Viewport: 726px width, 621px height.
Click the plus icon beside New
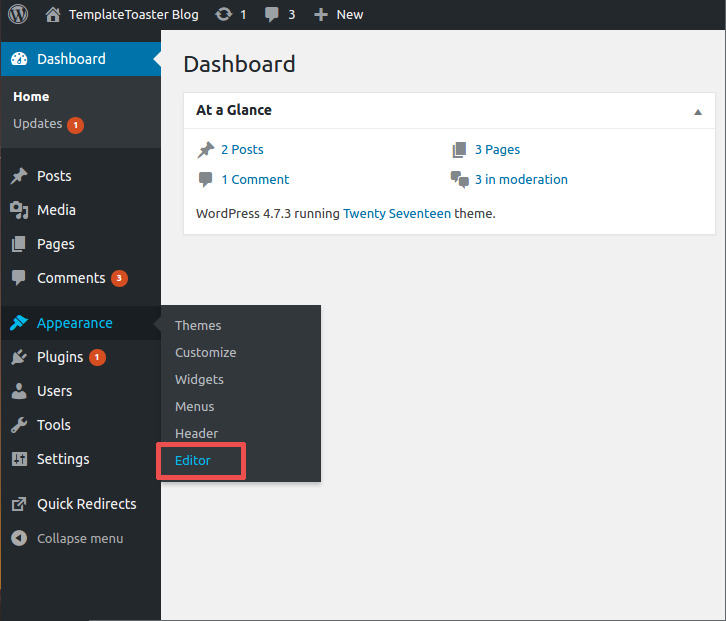tap(320, 14)
